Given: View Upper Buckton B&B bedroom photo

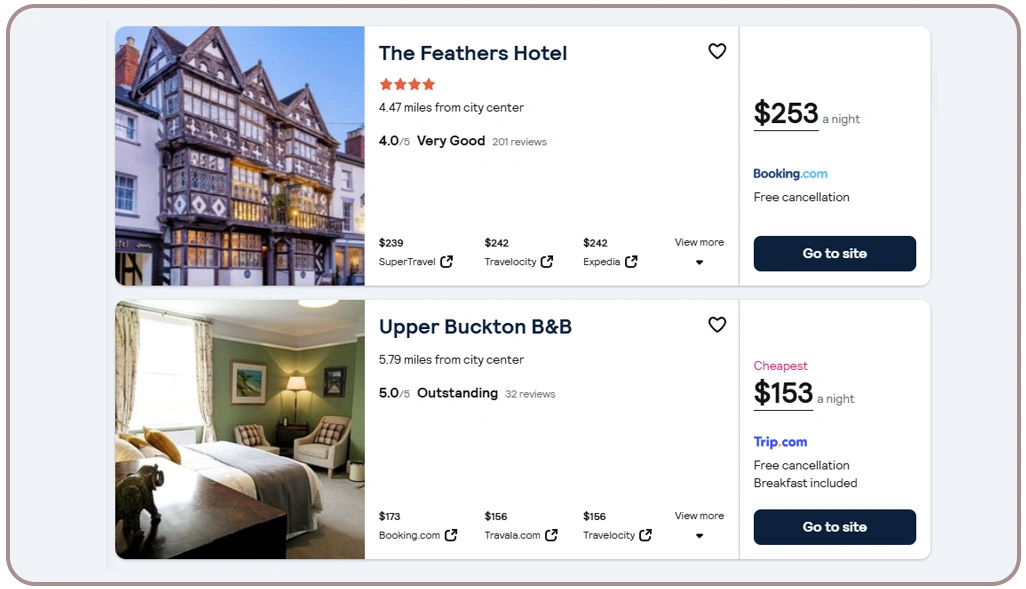Looking at the screenshot, I should 240,429.
